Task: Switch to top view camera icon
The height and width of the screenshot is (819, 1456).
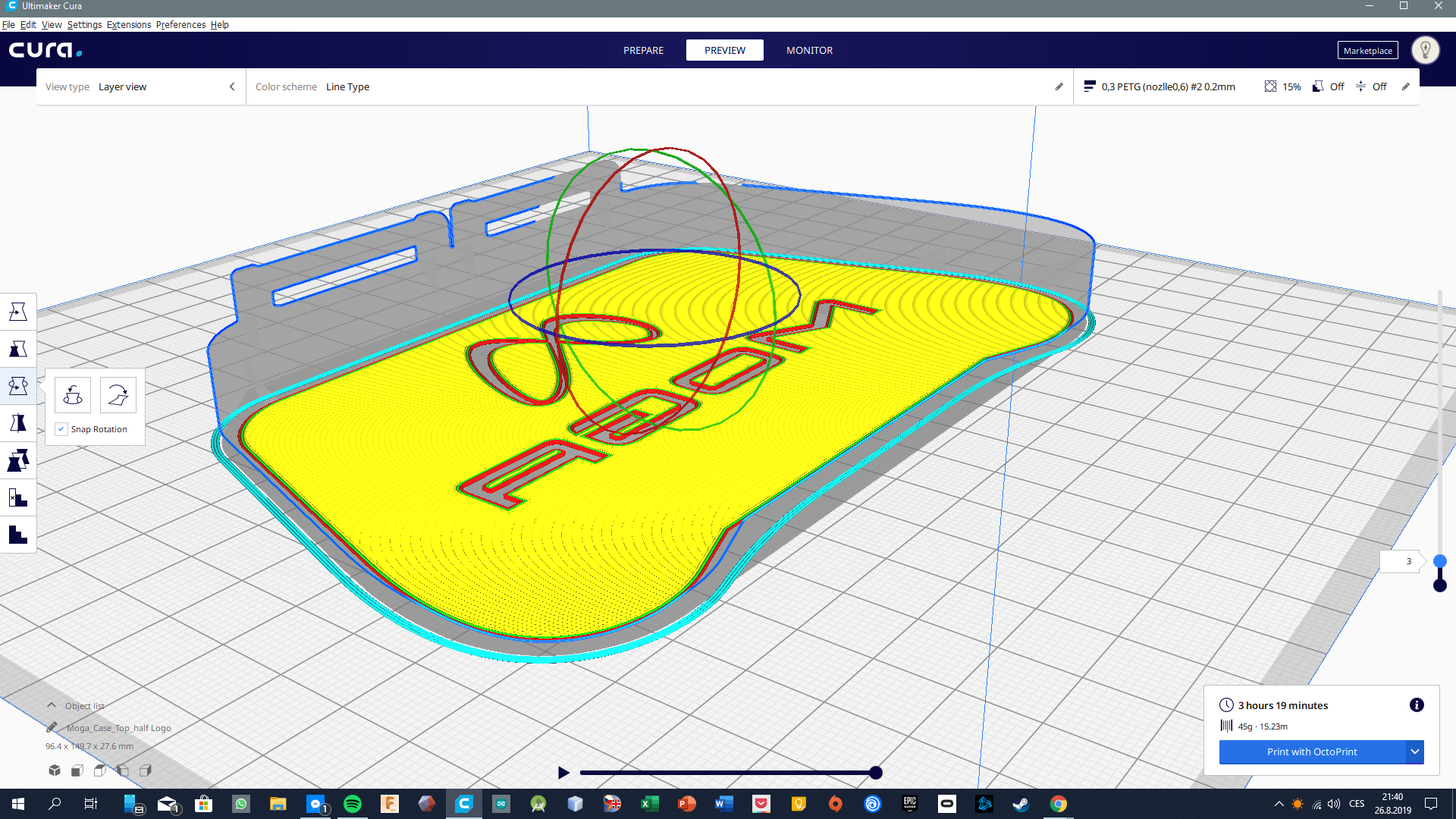Action: [100, 770]
